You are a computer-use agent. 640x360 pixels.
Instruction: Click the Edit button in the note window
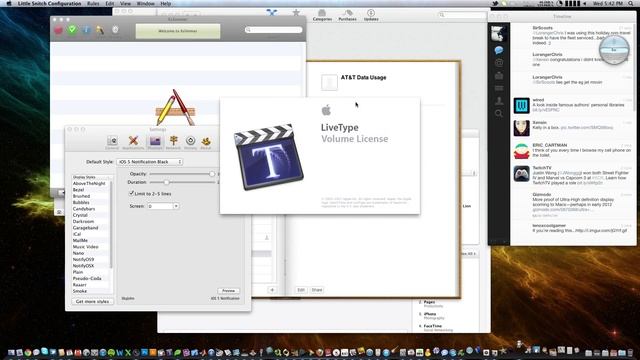pos(301,290)
